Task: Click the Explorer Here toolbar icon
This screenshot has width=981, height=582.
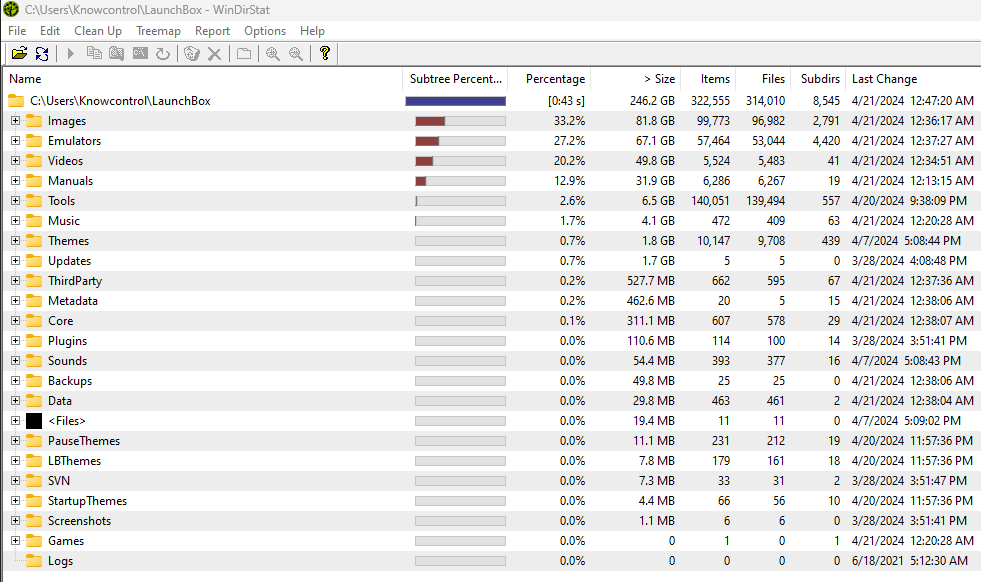Action: coord(116,53)
